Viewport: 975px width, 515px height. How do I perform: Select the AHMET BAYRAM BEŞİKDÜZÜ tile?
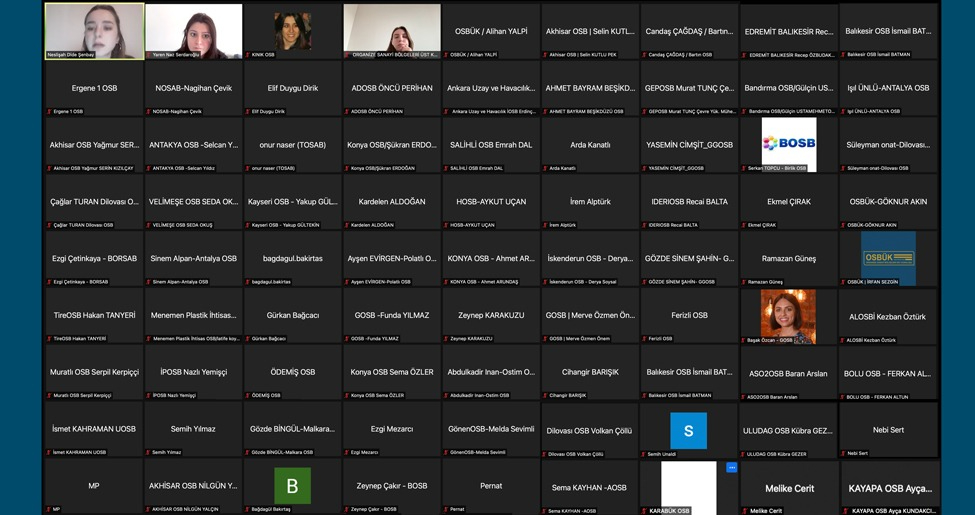590,88
